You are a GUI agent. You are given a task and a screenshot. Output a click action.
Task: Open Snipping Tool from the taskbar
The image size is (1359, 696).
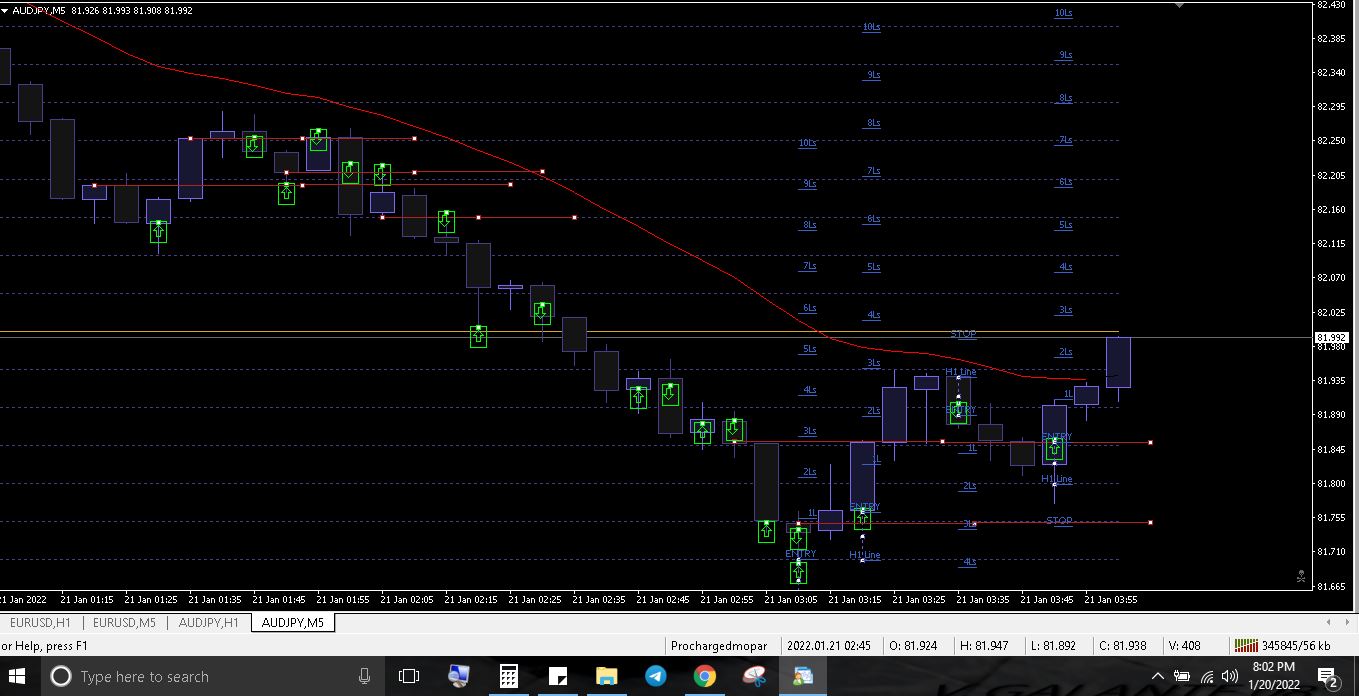[x=754, y=677]
